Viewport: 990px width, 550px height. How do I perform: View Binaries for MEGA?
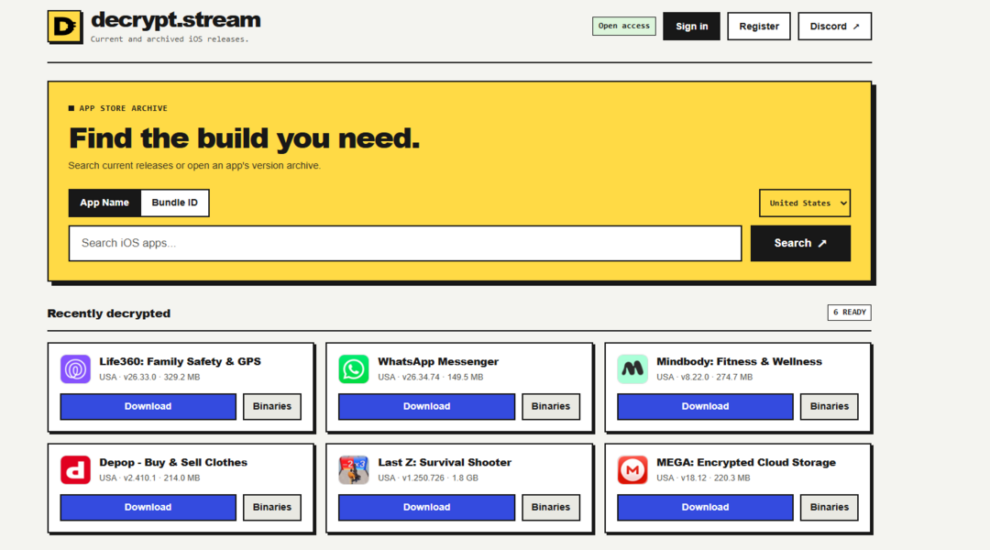point(829,508)
